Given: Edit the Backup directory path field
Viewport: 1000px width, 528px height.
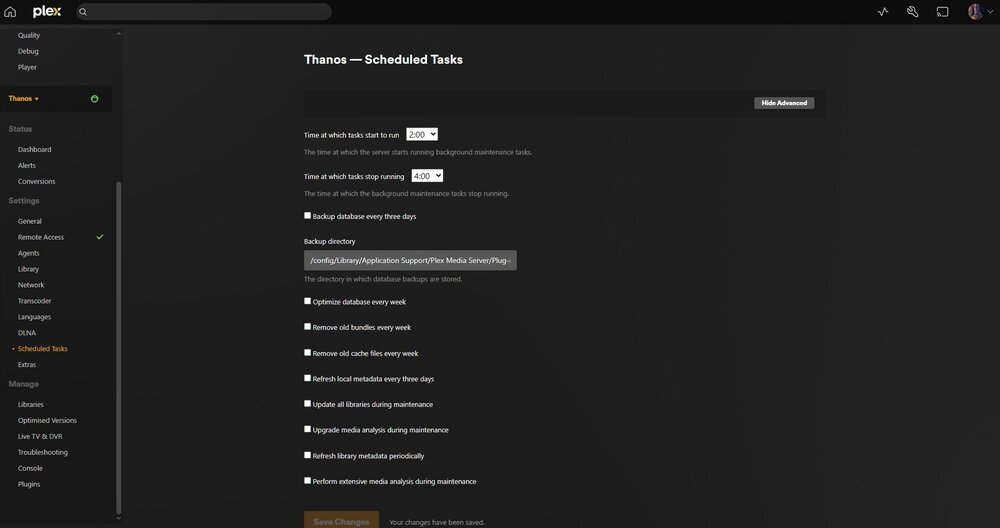Looking at the screenshot, I should 410,260.
